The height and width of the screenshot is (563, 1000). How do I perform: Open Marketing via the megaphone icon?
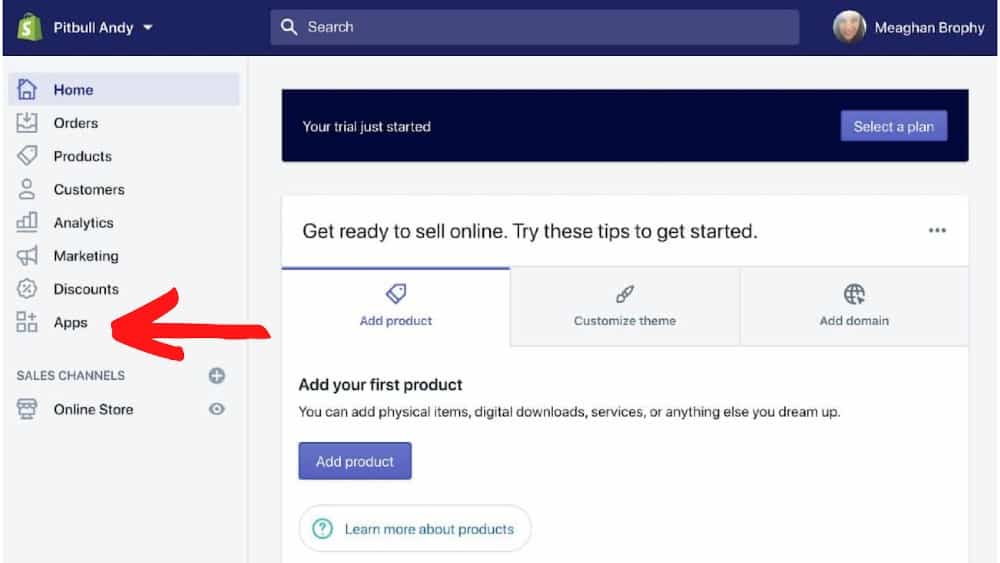(27, 256)
